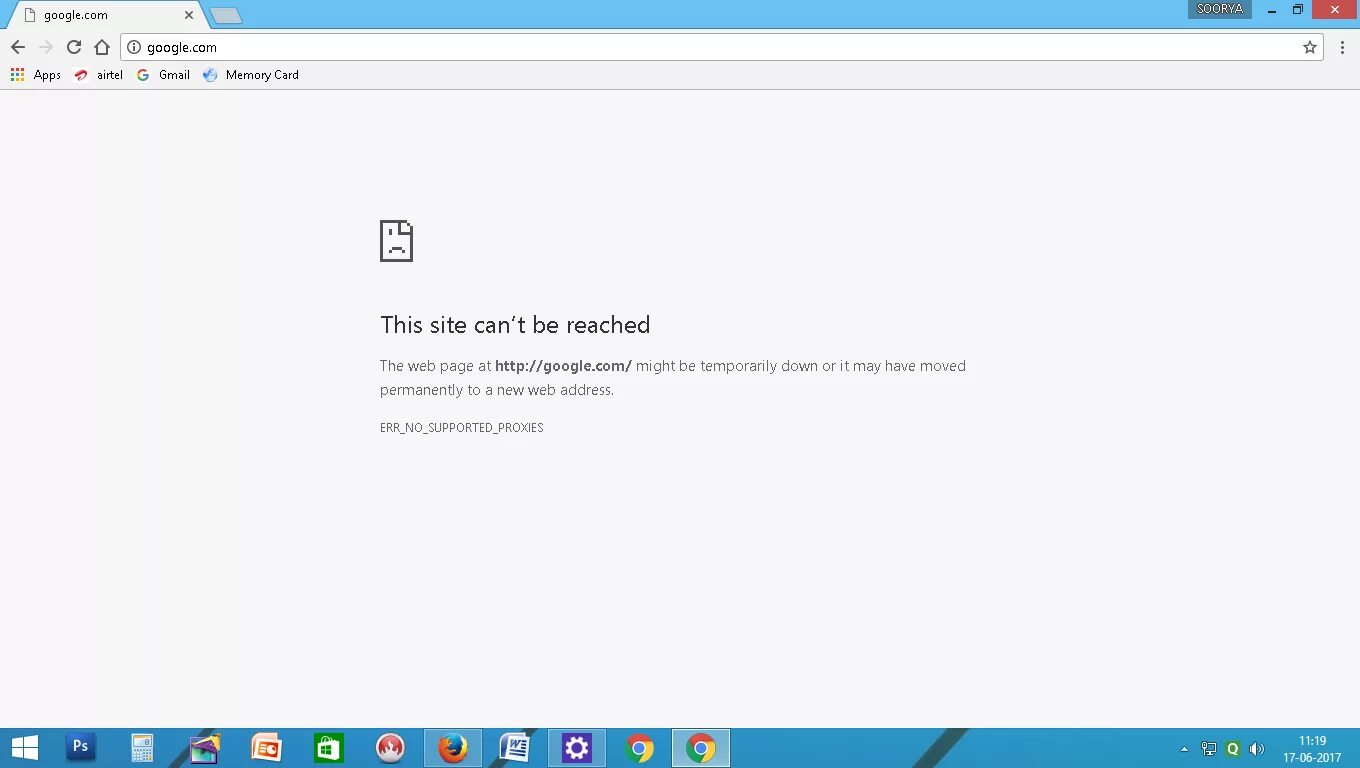Expand hidden system tray icons
Screen dimensions: 1360x768
(1183, 748)
